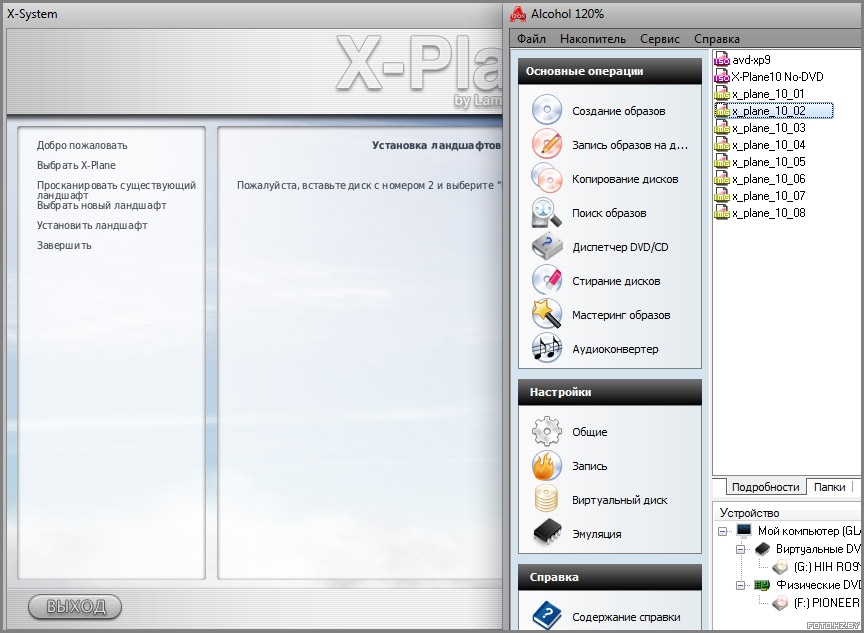Open Создание образов link
Screen dimensions: 864x633
point(618,111)
